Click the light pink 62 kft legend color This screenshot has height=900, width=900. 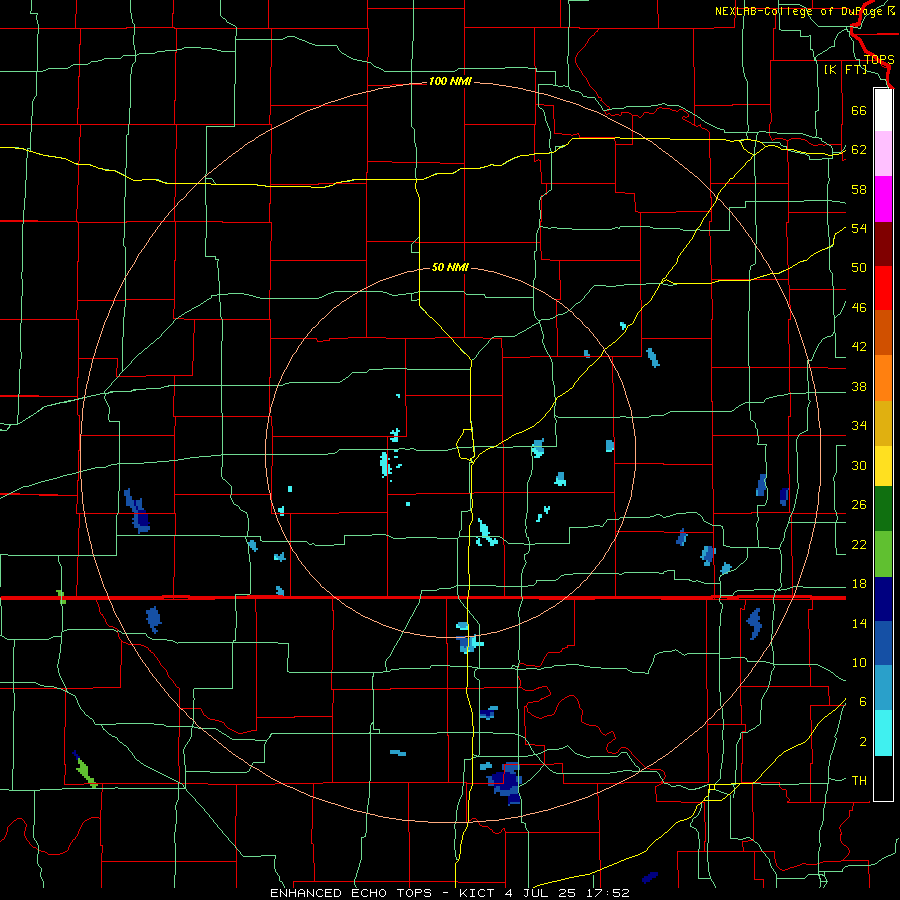(x=883, y=153)
